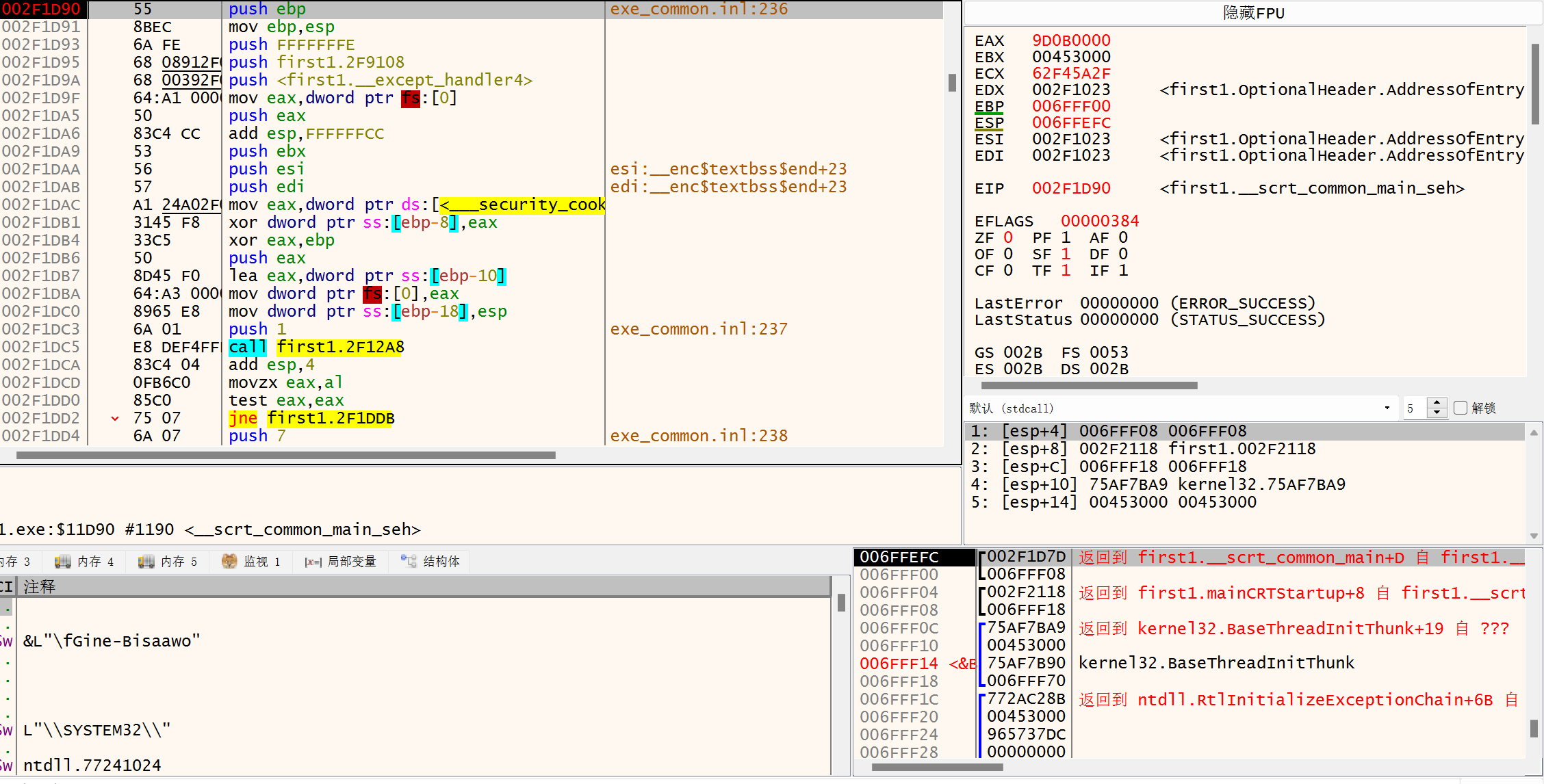Toggle the CF flag value
This screenshot has height=784, width=1544.
pos(1008,270)
